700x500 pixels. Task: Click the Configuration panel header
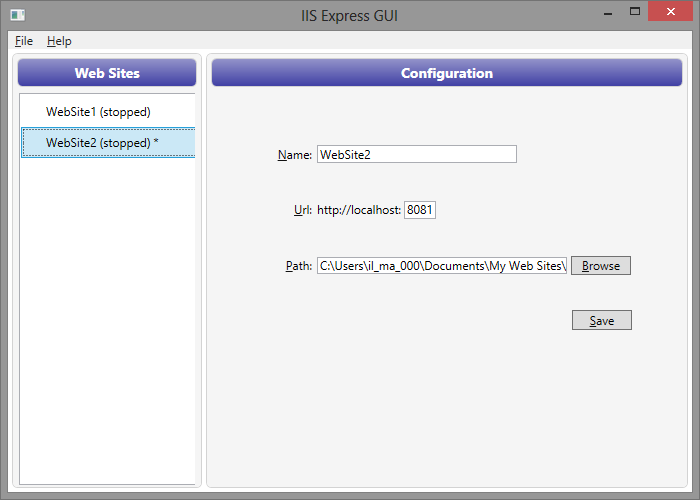(447, 73)
